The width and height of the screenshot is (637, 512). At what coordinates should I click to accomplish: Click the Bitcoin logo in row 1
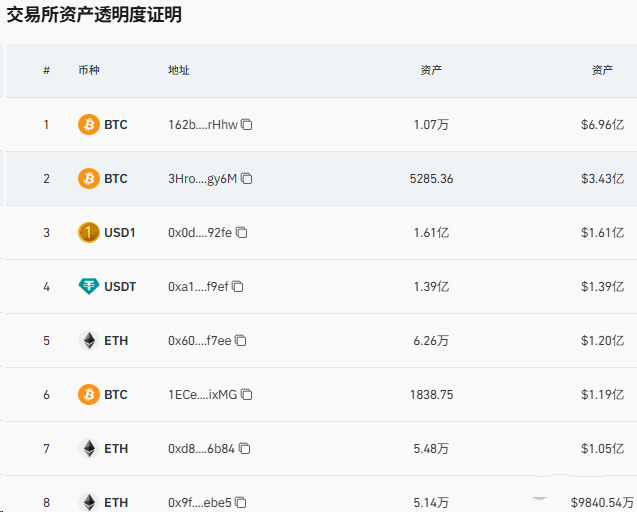[x=89, y=124]
